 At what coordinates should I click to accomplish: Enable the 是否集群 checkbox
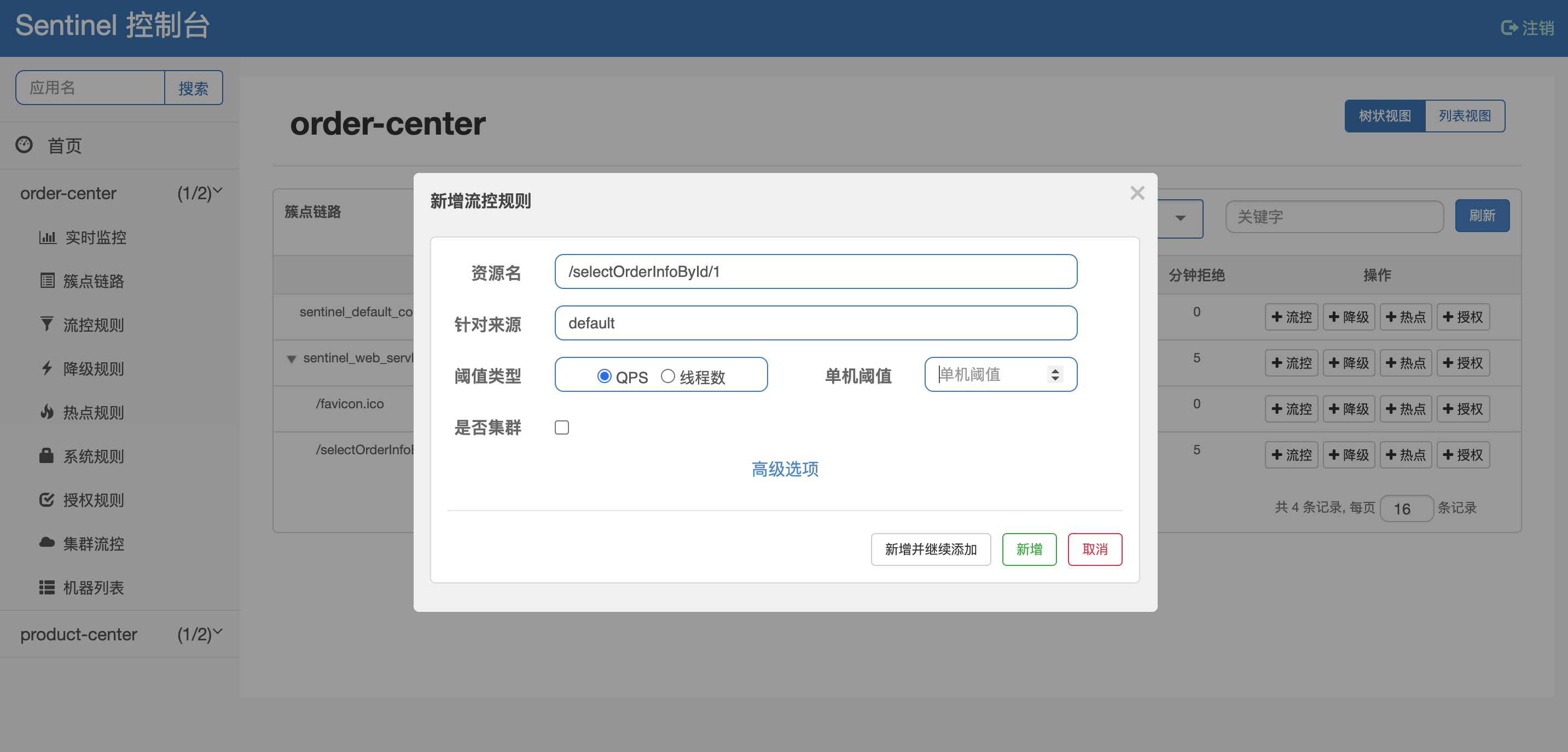coord(562,427)
